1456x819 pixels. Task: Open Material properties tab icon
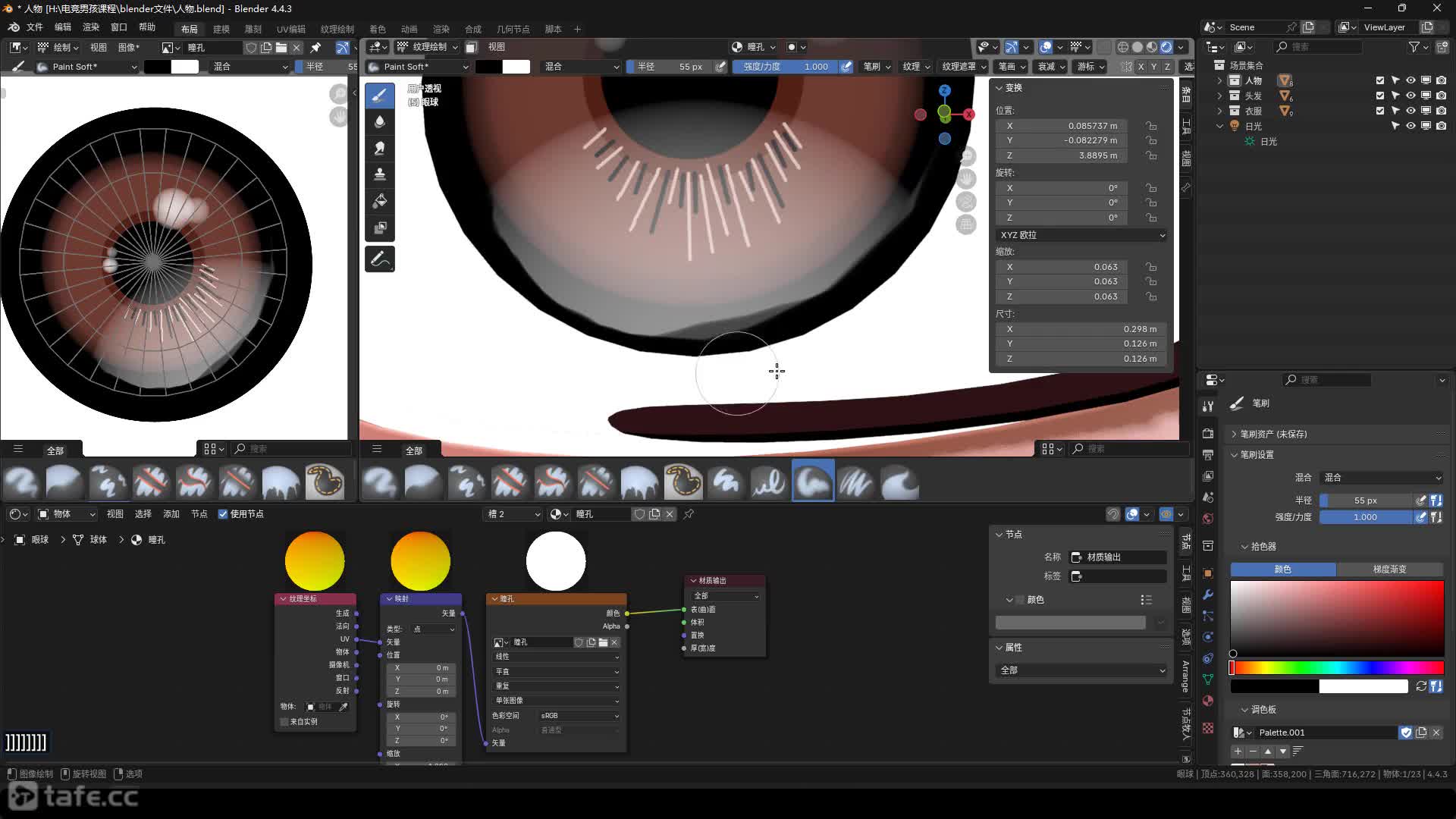pyautogui.click(x=1208, y=701)
